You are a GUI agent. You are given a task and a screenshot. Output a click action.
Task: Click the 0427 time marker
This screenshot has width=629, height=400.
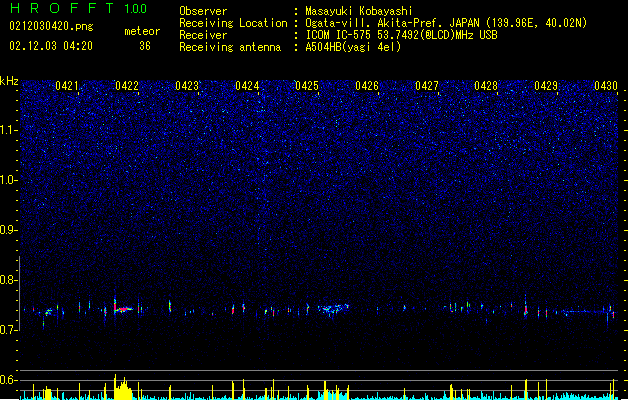point(426,86)
